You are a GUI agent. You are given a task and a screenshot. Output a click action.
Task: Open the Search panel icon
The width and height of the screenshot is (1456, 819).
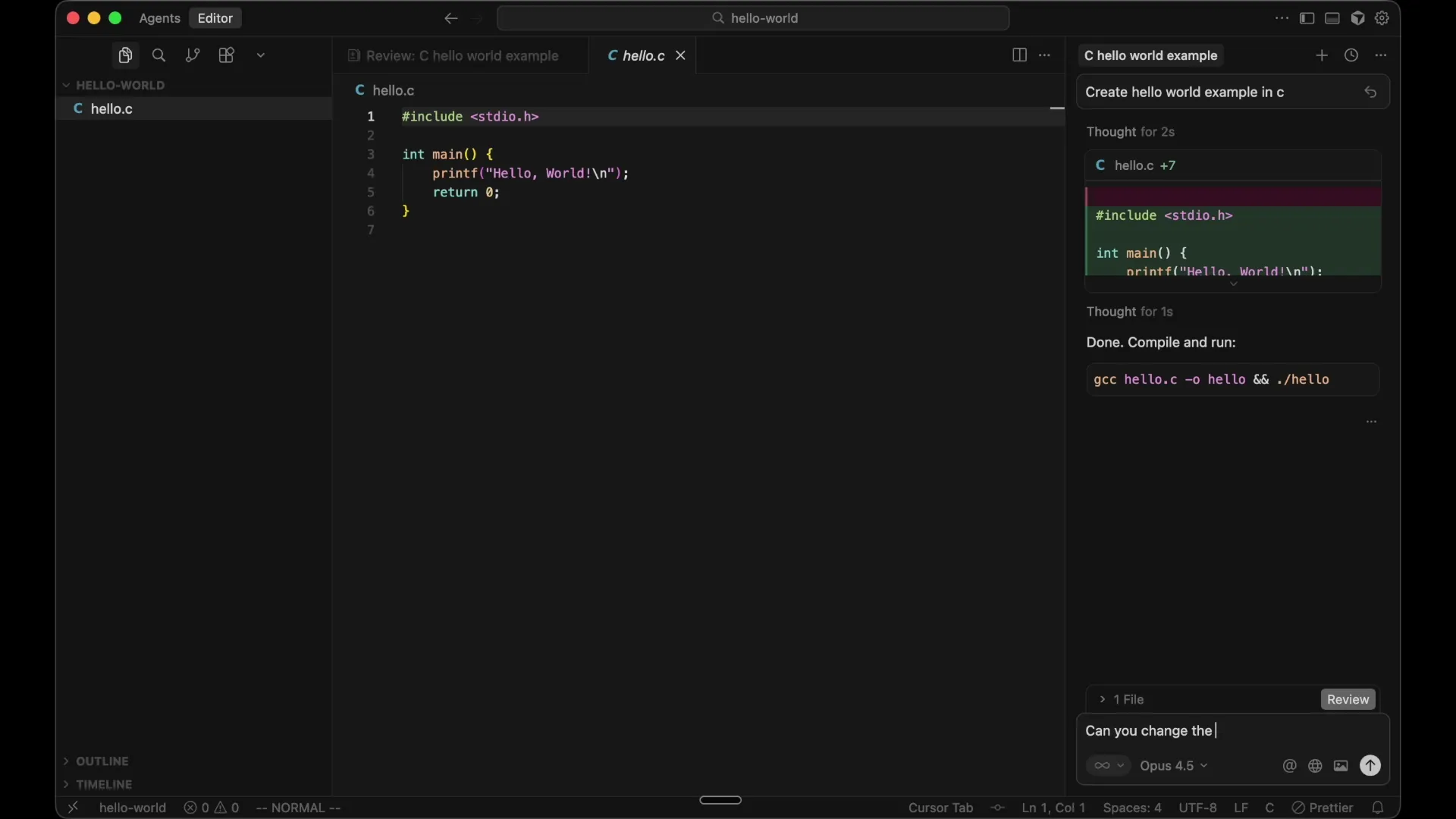pyautogui.click(x=158, y=55)
